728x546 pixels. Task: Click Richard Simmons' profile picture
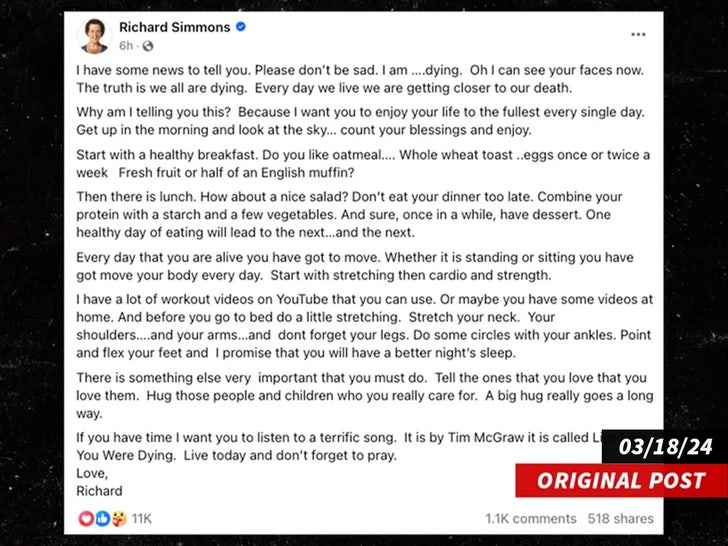(93, 35)
